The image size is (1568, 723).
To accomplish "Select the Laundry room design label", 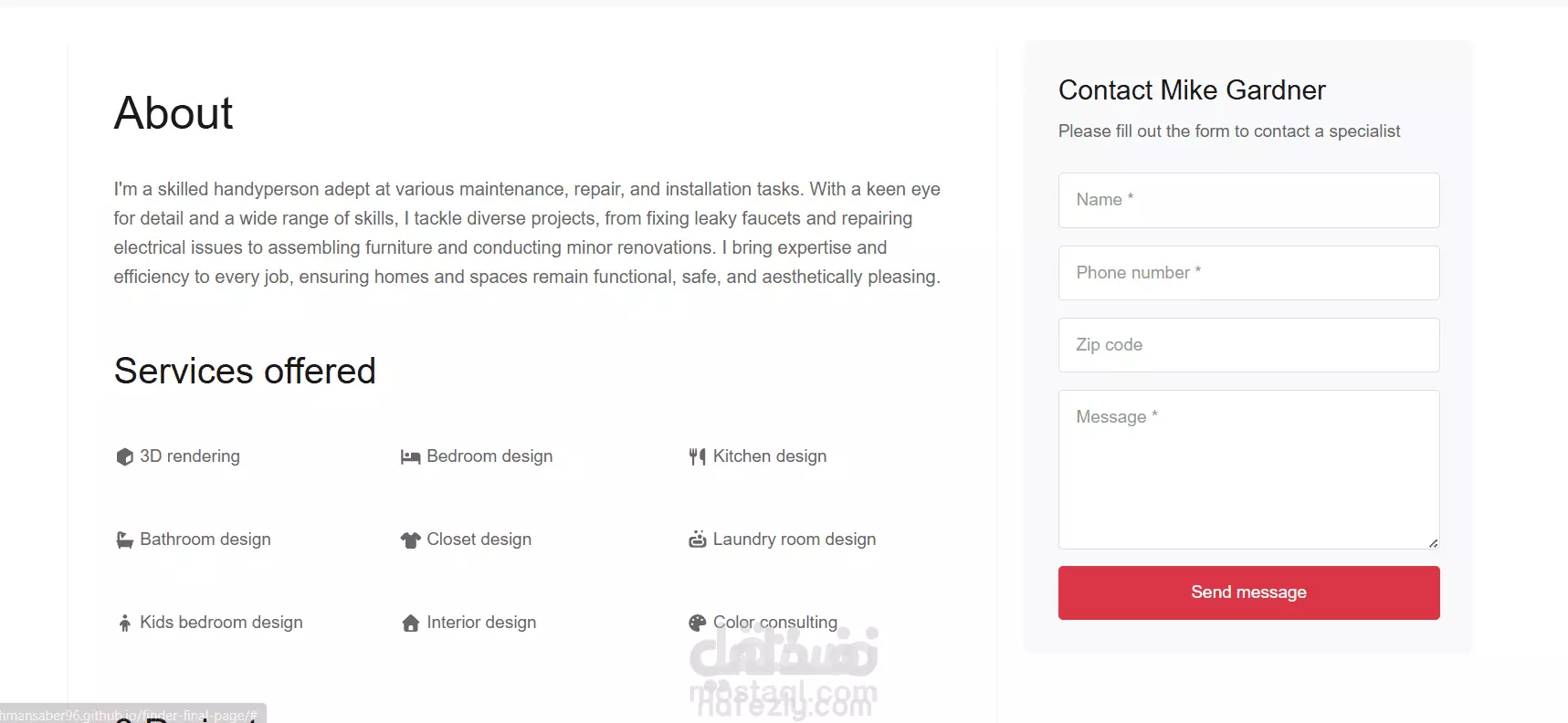I will [x=795, y=540].
